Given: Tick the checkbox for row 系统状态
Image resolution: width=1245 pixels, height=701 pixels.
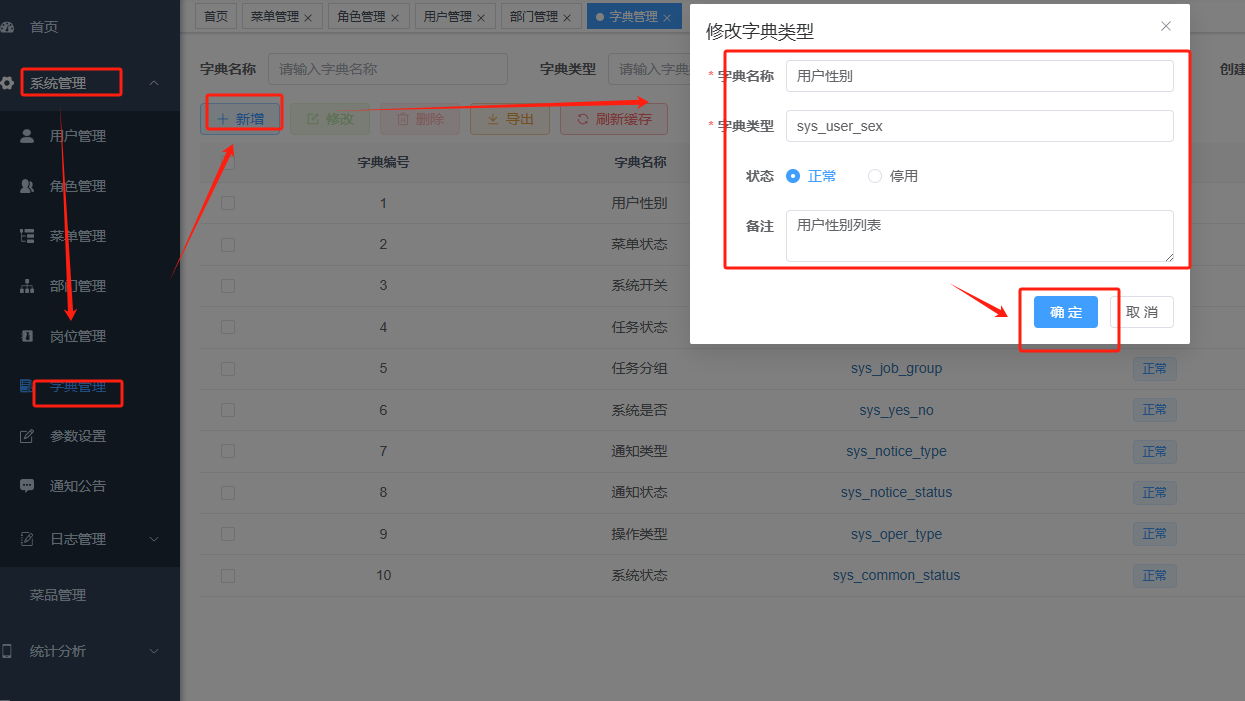Looking at the screenshot, I should point(228,575).
